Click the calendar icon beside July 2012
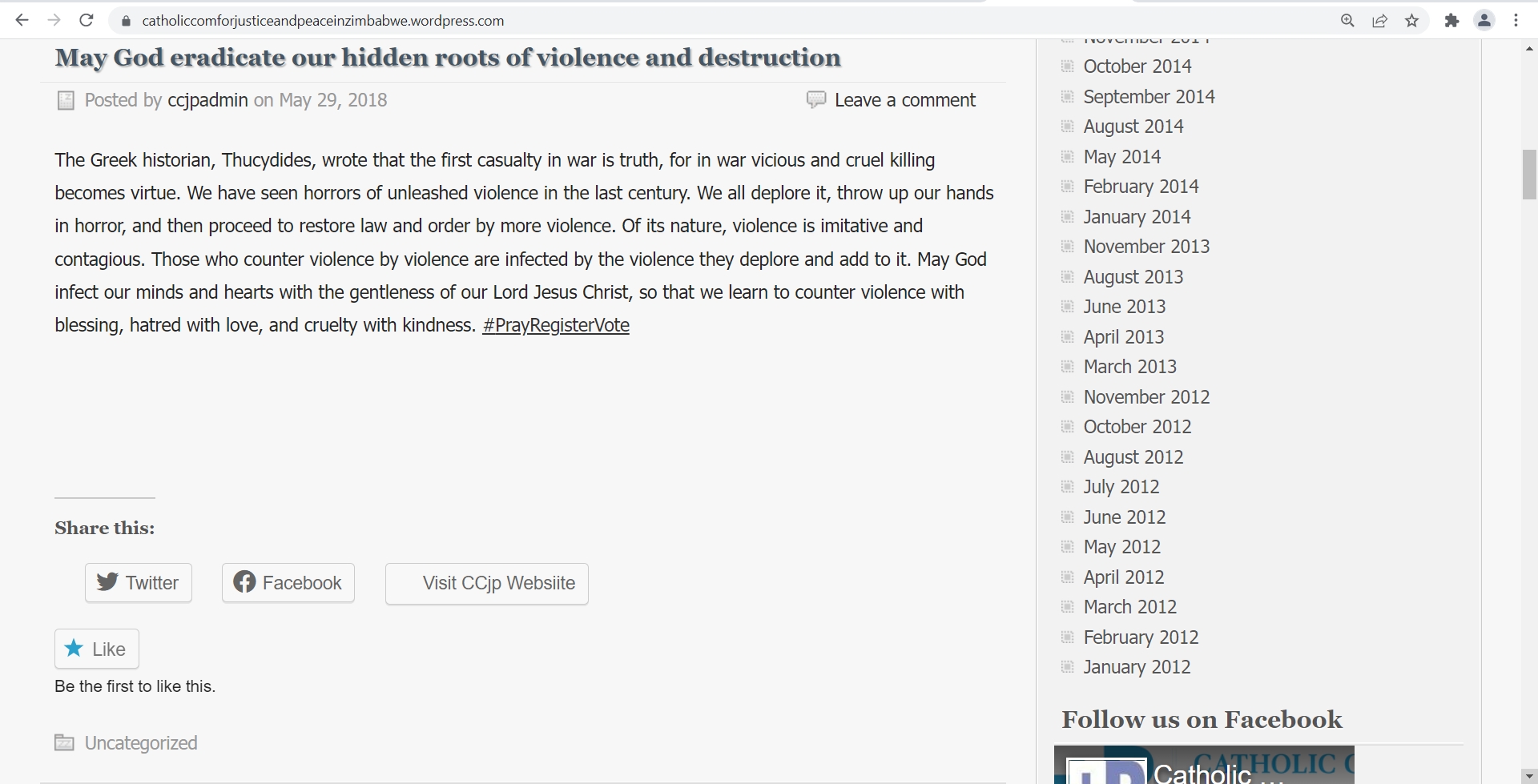The height and width of the screenshot is (784, 1538). (1067, 486)
